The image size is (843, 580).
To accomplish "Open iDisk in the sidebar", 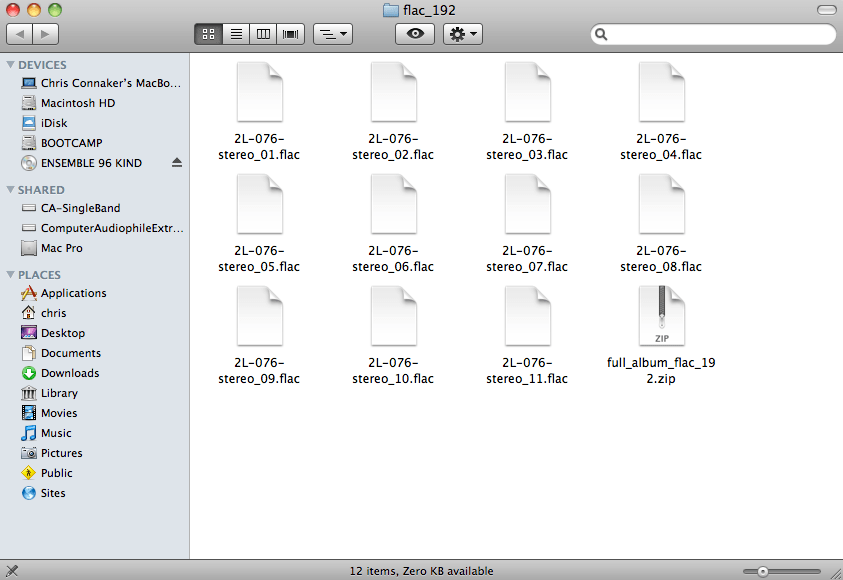I will coord(45,123).
